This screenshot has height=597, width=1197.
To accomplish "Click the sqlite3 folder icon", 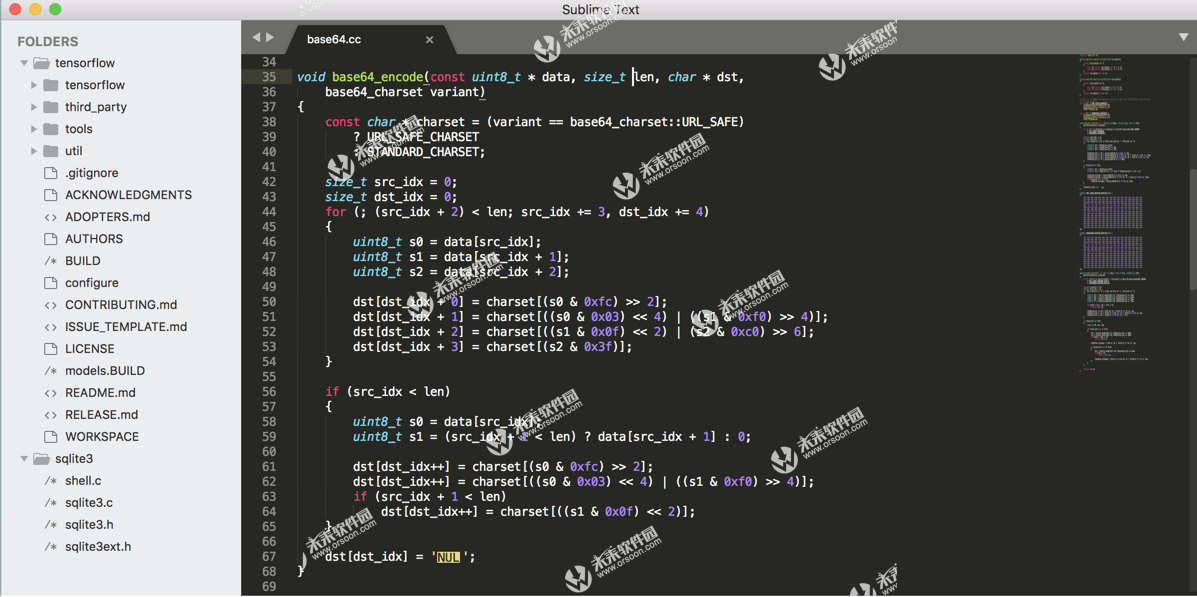I will click(x=41, y=459).
